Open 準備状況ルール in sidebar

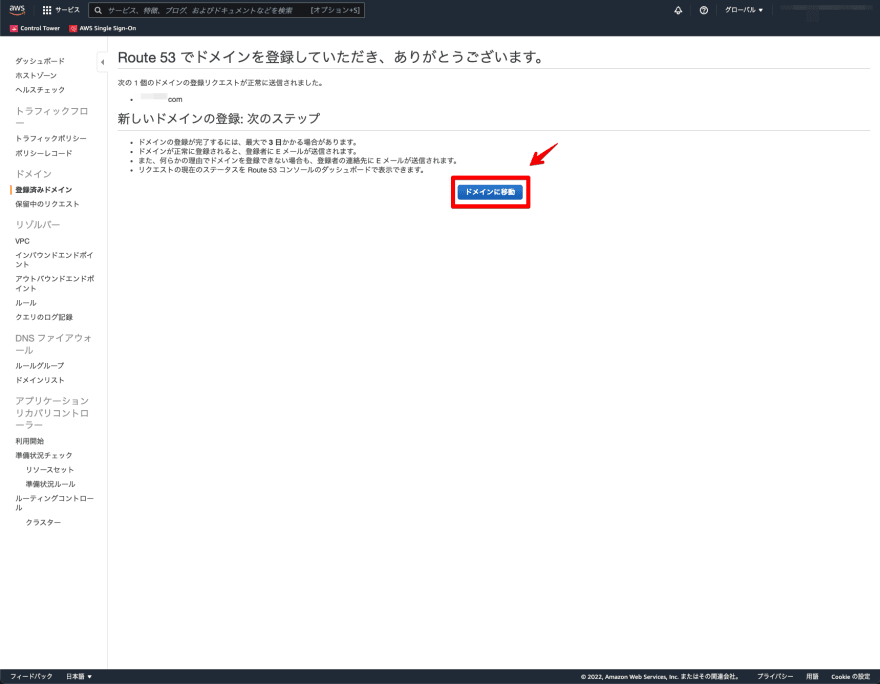coord(50,484)
